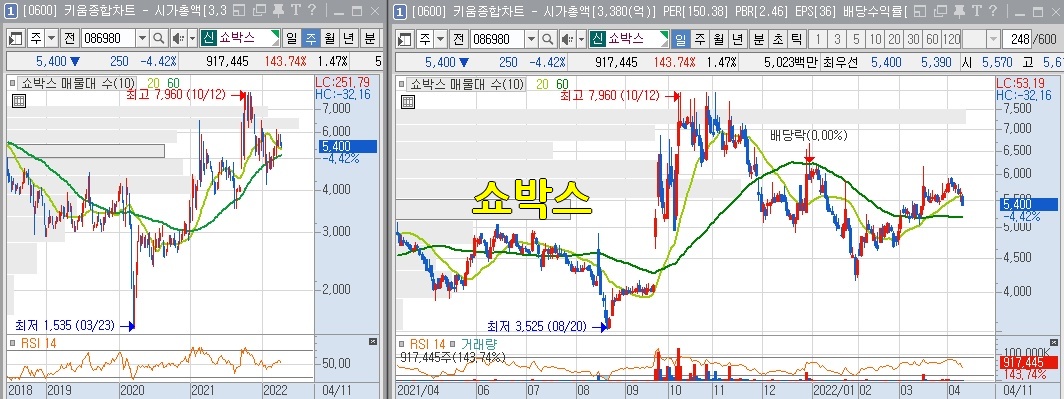Click RSI 14 label in left window
Image resolution: width=1064 pixels, height=399 pixels.
coord(39,343)
